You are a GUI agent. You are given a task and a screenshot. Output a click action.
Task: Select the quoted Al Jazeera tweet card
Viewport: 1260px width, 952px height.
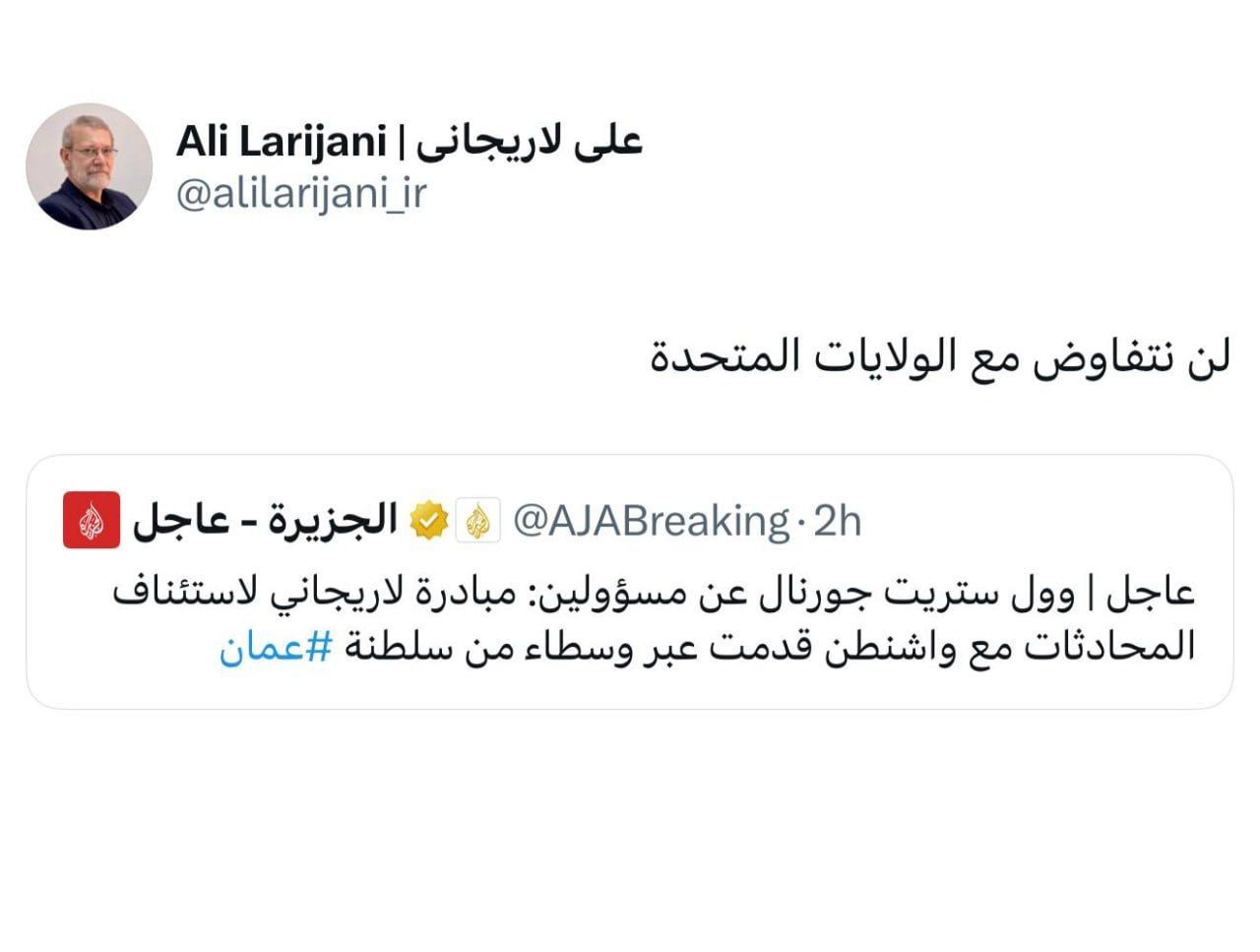(x=630, y=581)
